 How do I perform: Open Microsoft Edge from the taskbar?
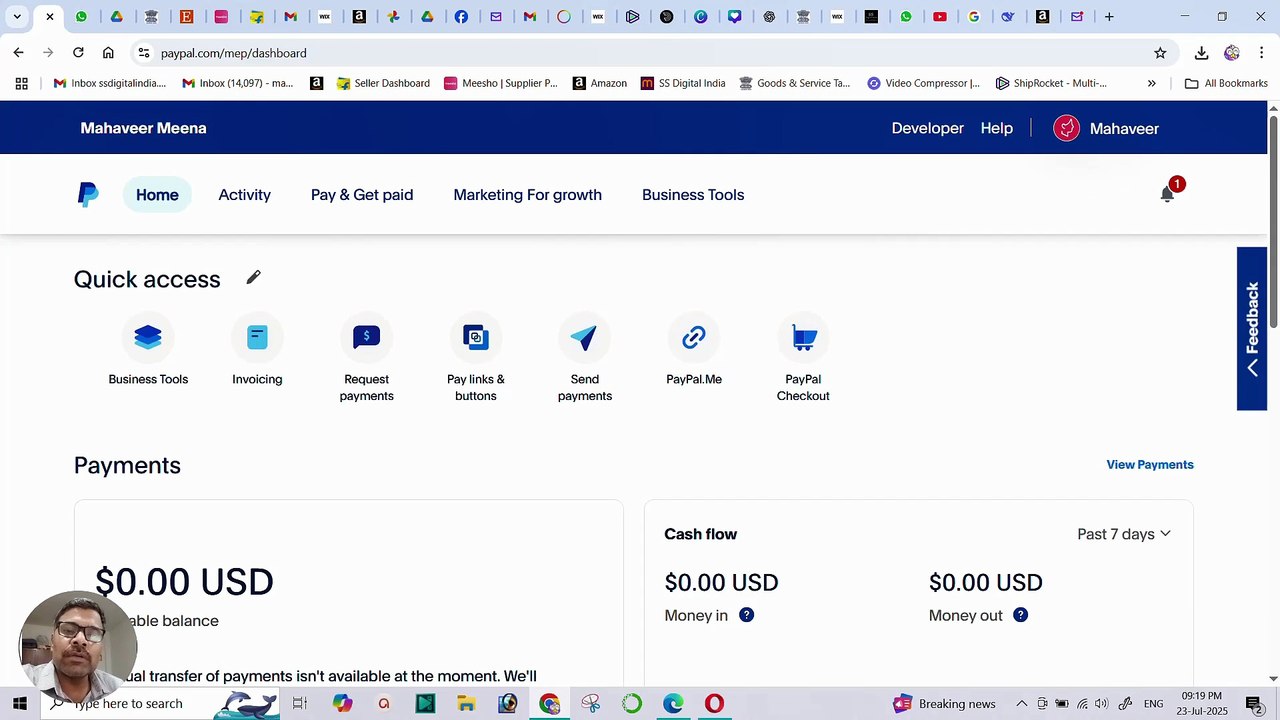pyautogui.click(x=673, y=704)
